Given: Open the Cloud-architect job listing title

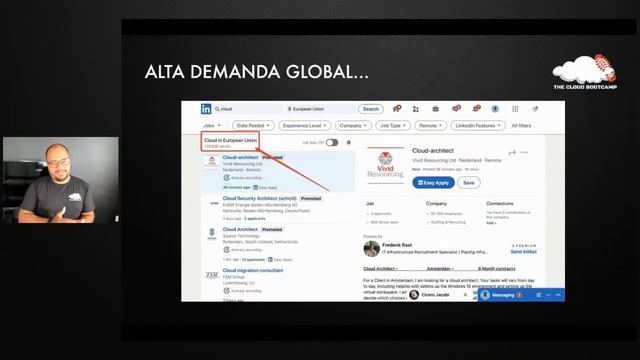Looking at the screenshot, I should click(240, 157).
